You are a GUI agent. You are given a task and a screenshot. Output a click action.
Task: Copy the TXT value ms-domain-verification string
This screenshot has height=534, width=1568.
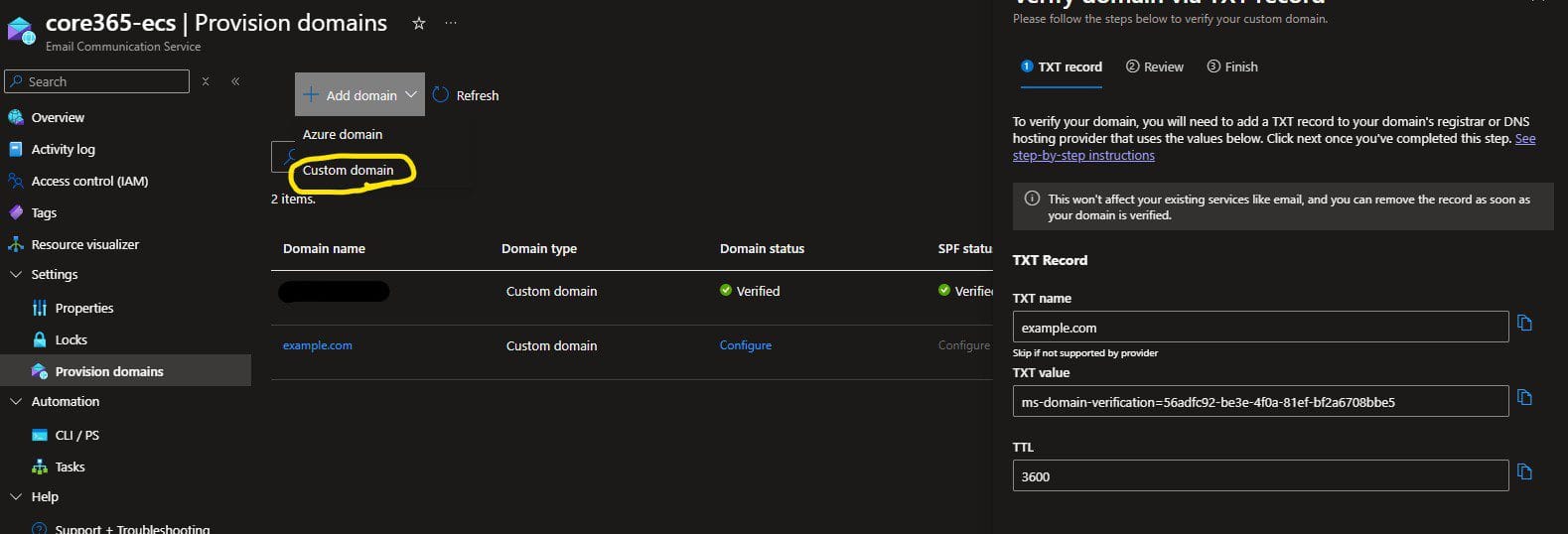[x=1525, y=398]
